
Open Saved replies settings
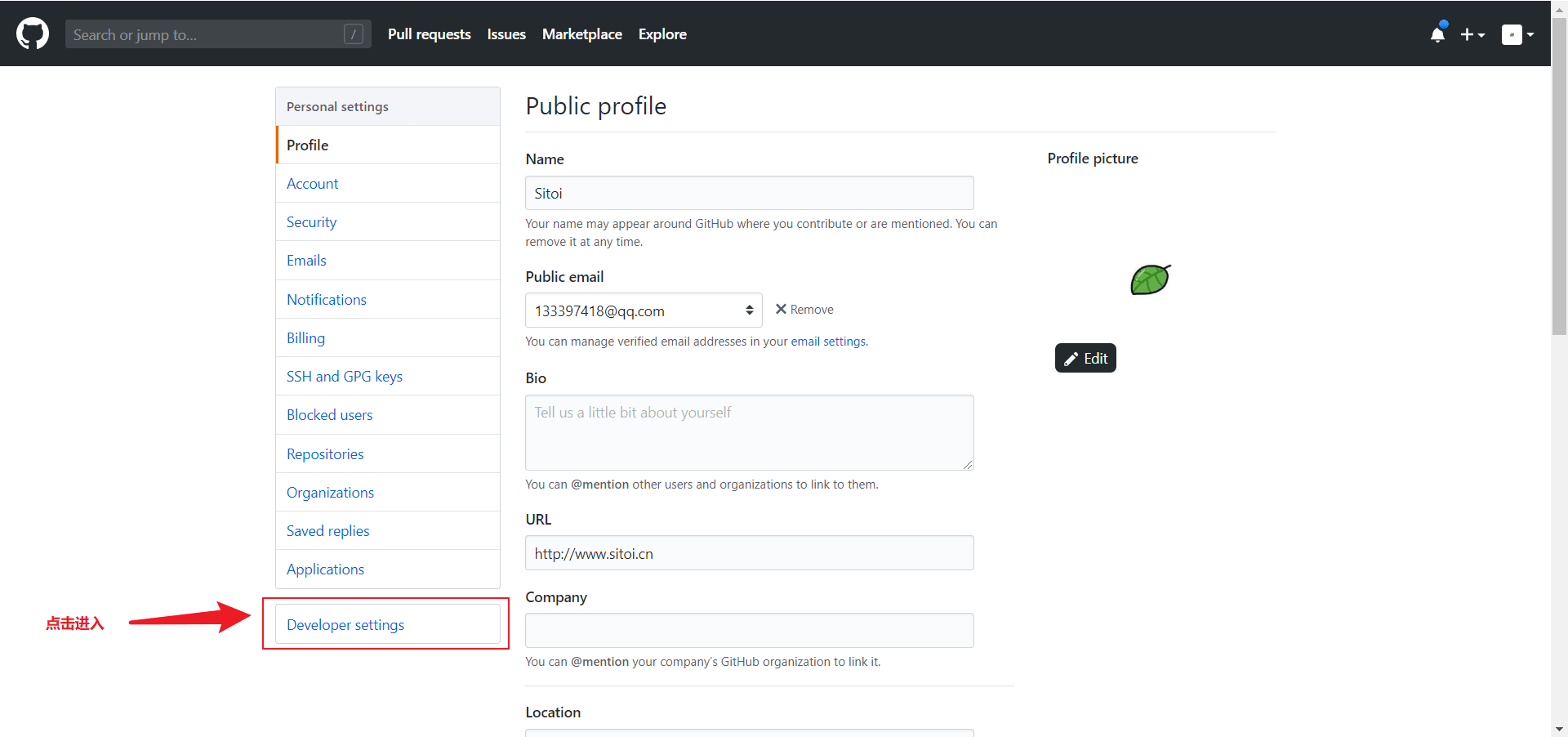(x=388, y=531)
